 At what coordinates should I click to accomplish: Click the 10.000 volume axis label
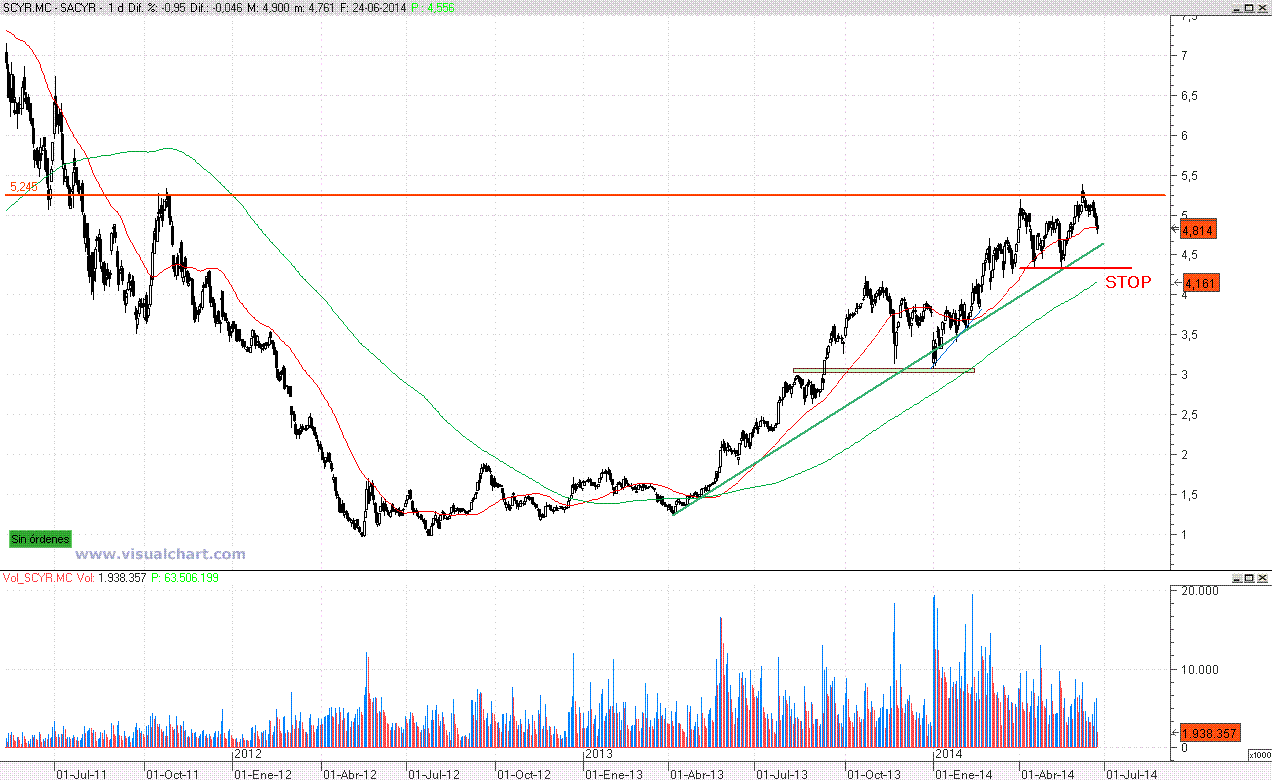(x=1198, y=670)
